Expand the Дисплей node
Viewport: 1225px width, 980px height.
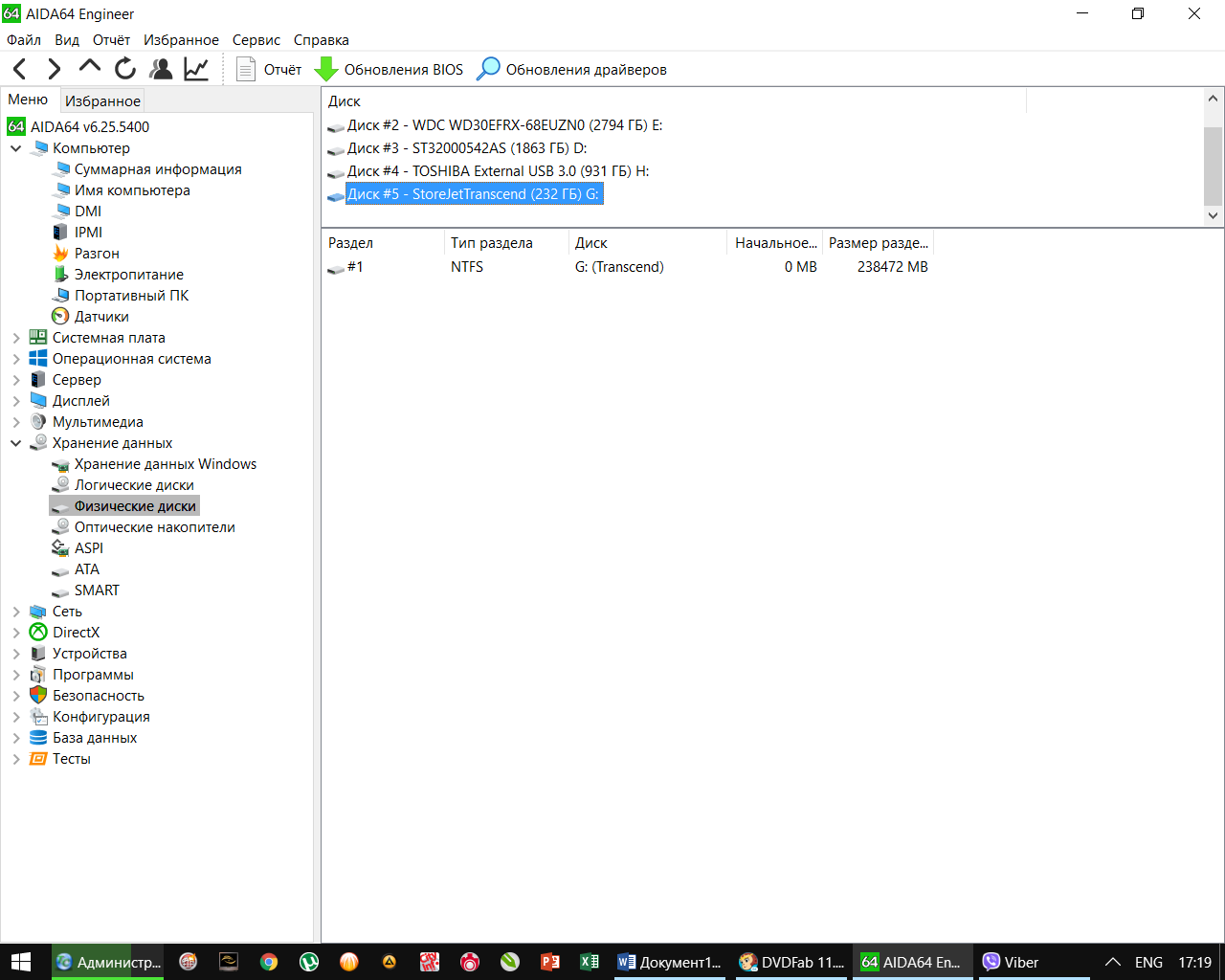pyautogui.click(x=16, y=401)
